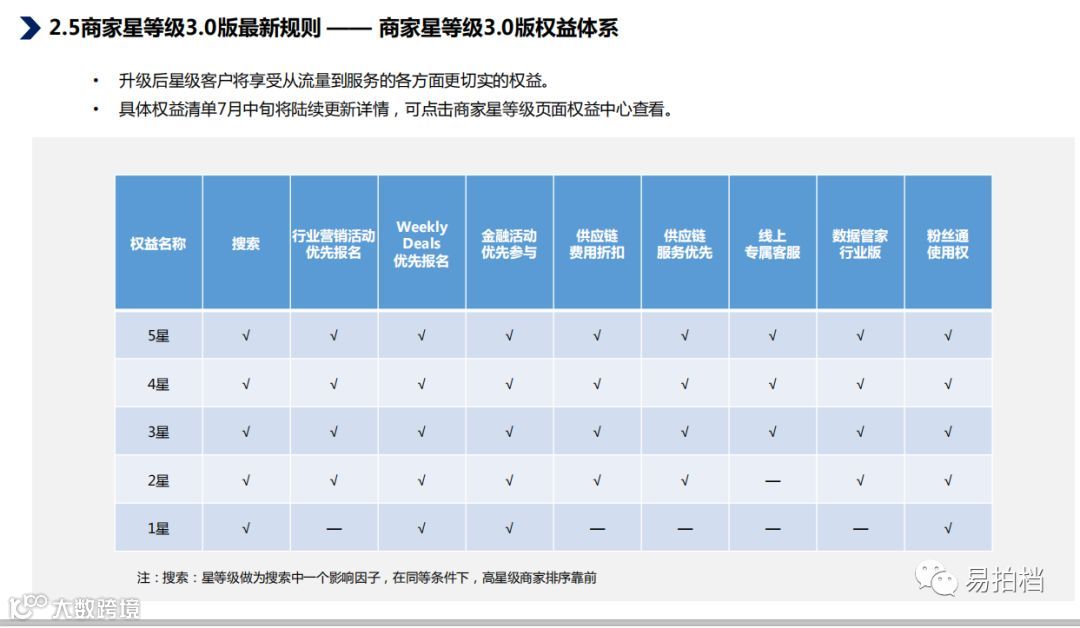Click the 行业营销活动优先报名 column header

pos(333,242)
